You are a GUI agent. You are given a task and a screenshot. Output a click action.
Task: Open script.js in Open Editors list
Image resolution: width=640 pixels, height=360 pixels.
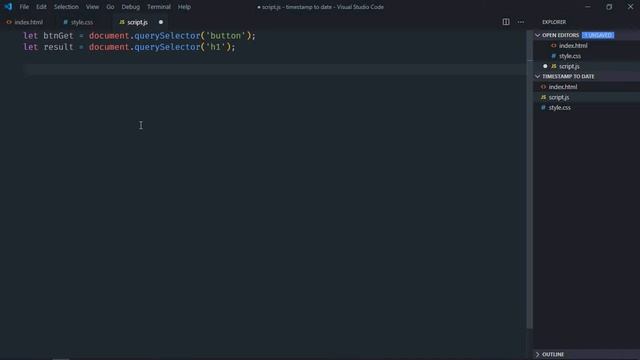coord(569,66)
